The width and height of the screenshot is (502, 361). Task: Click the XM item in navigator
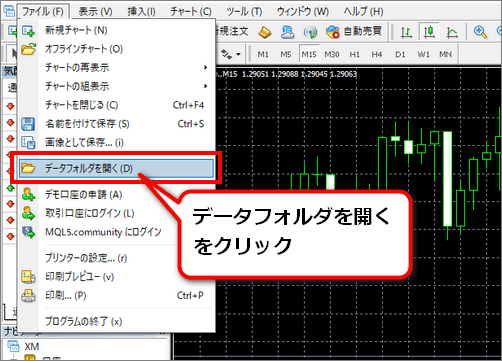point(32,347)
